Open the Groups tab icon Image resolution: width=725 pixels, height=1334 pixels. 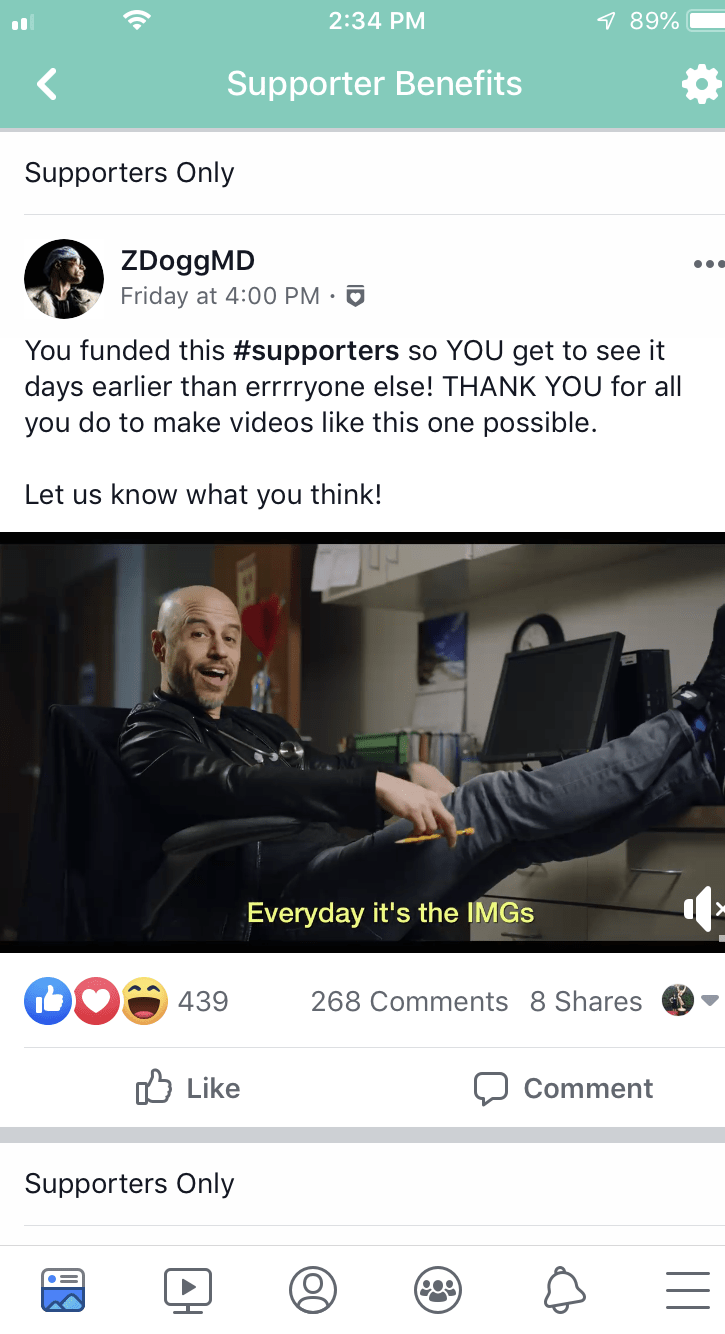[438, 1290]
